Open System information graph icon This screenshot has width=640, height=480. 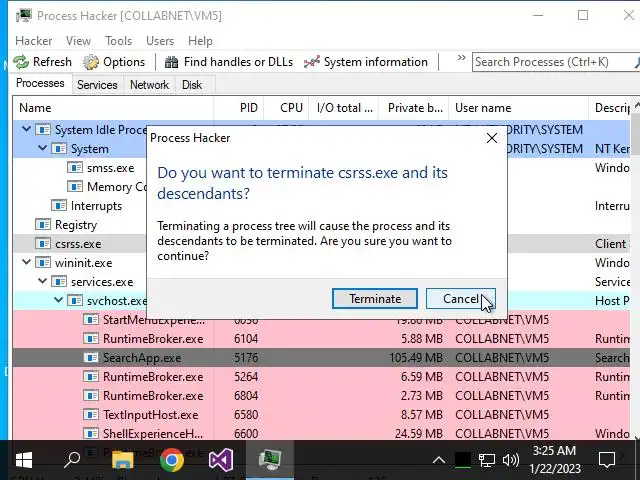[312, 62]
